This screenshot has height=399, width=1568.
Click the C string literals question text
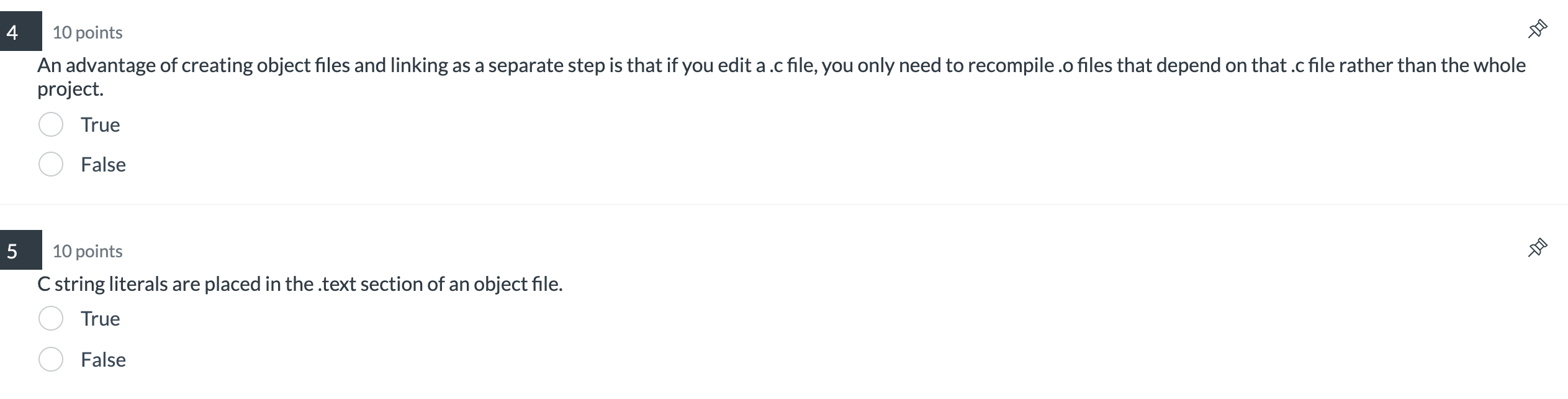(300, 284)
